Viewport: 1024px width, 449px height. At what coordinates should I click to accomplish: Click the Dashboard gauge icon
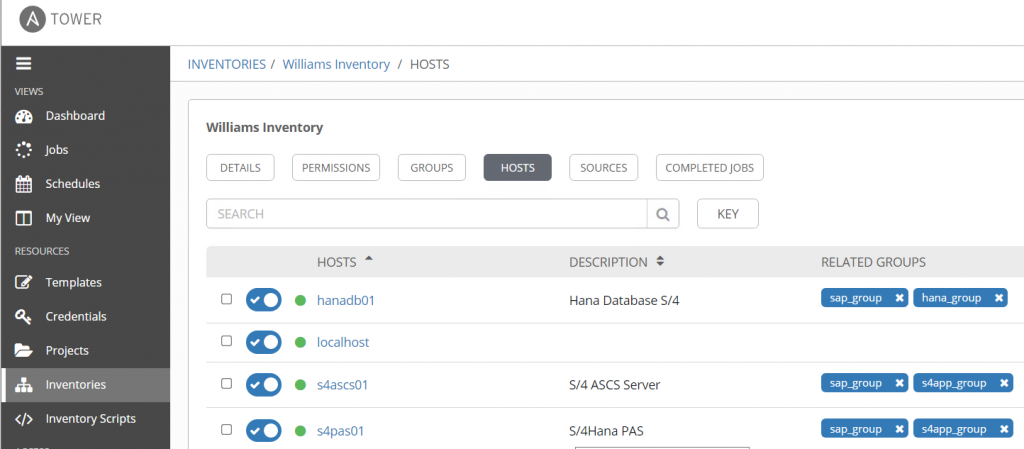[24, 116]
